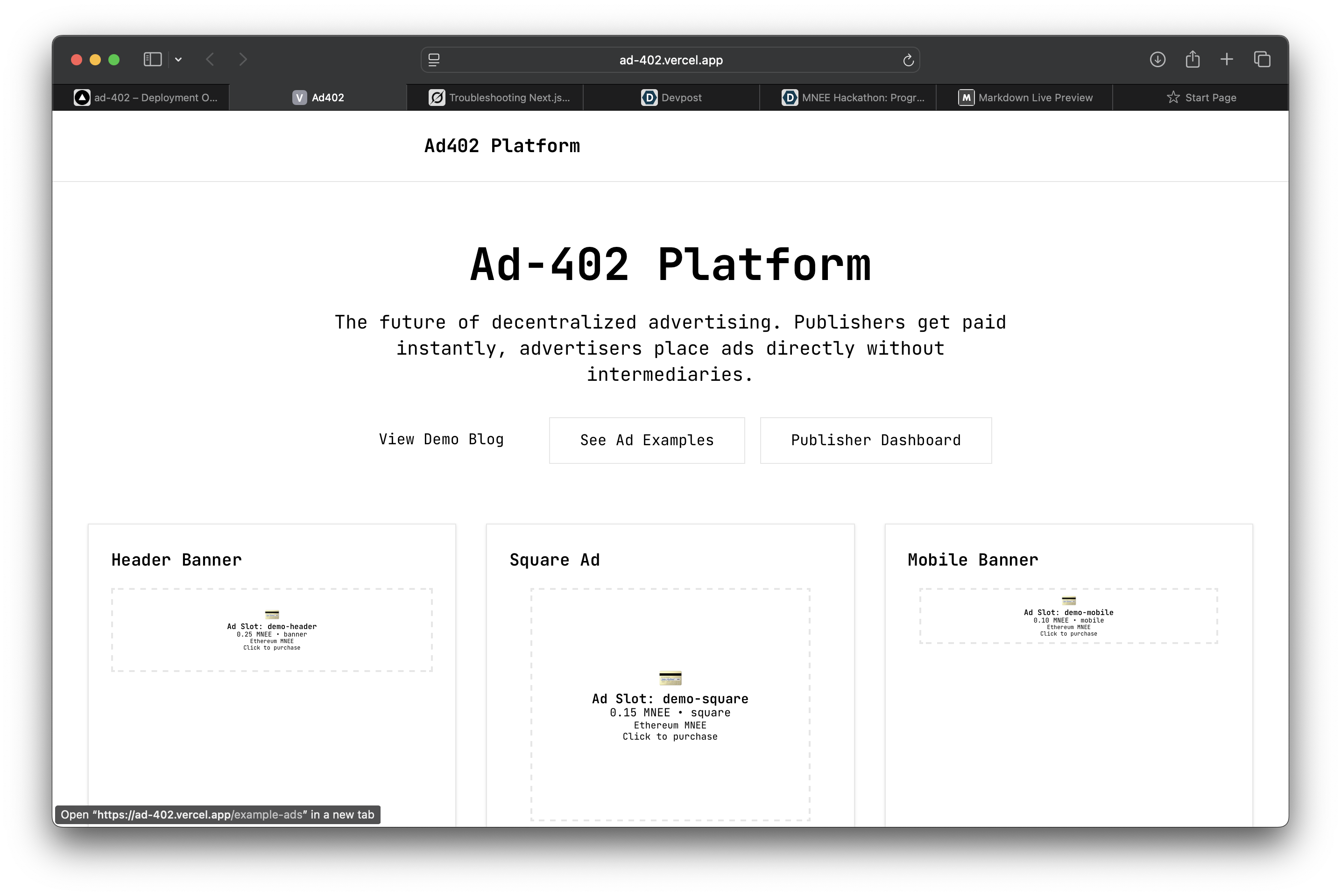Switch to the Markdown Live Preview tab
Image resolution: width=1341 pixels, height=896 pixels.
pyautogui.click(x=1024, y=98)
